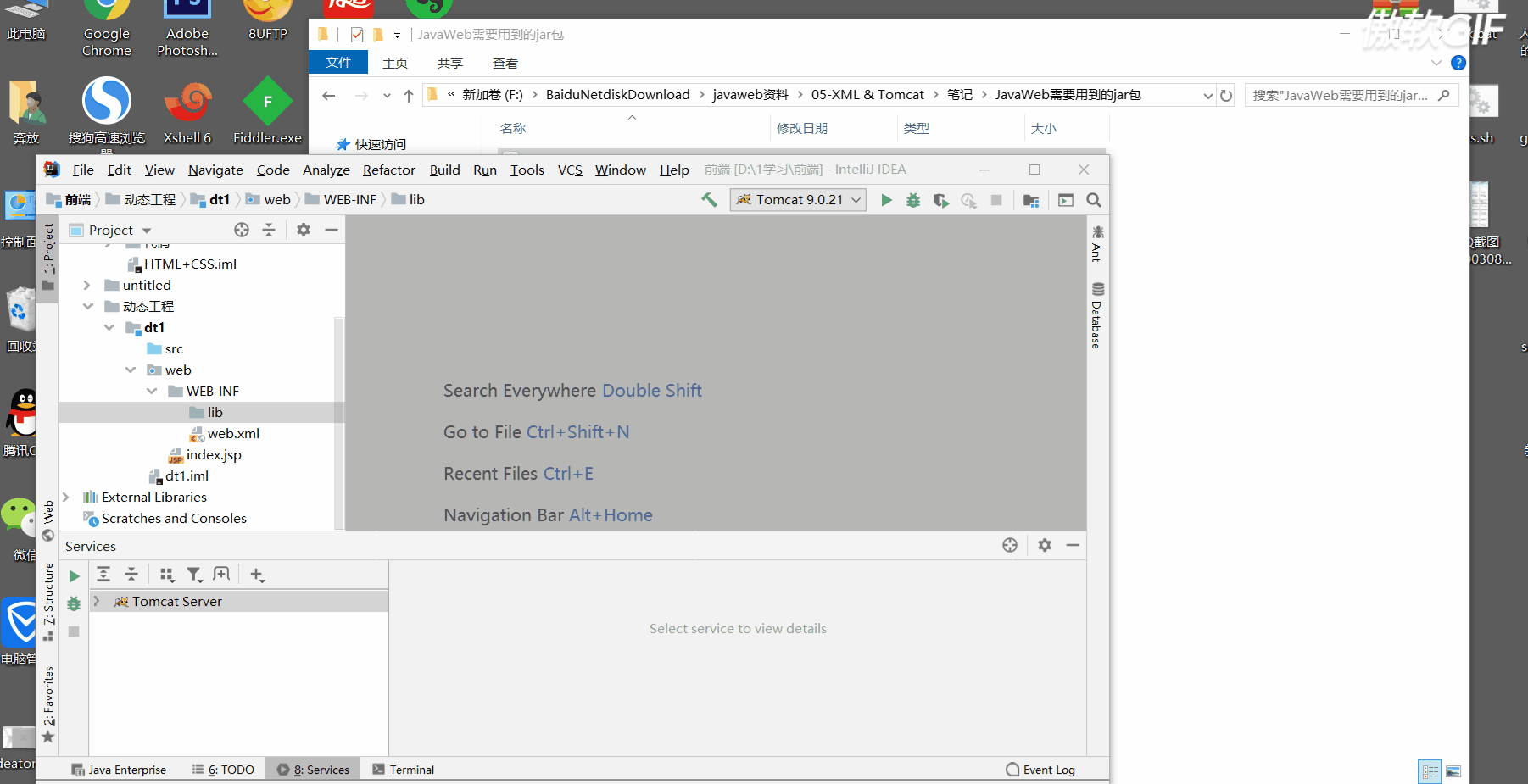
Task: Sort Explorer files by 修改日期 column
Action: pyautogui.click(x=802, y=128)
